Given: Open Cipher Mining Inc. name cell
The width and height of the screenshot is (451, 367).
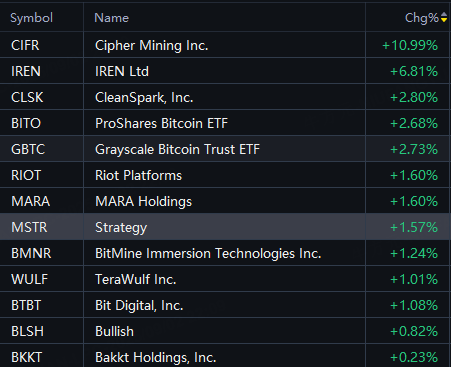Looking at the screenshot, I should (152, 45).
